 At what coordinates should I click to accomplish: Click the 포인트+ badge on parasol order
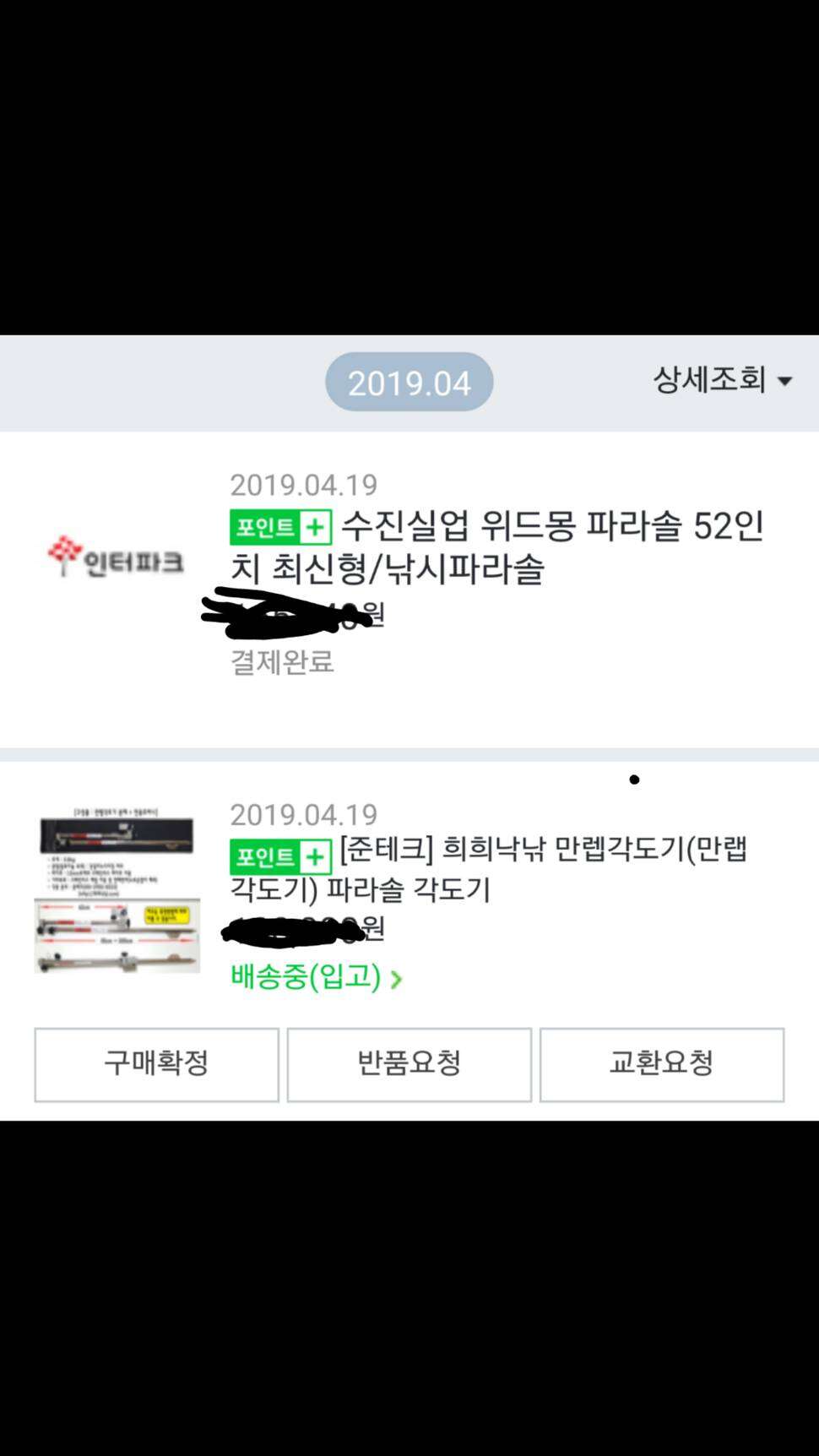coord(280,527)
